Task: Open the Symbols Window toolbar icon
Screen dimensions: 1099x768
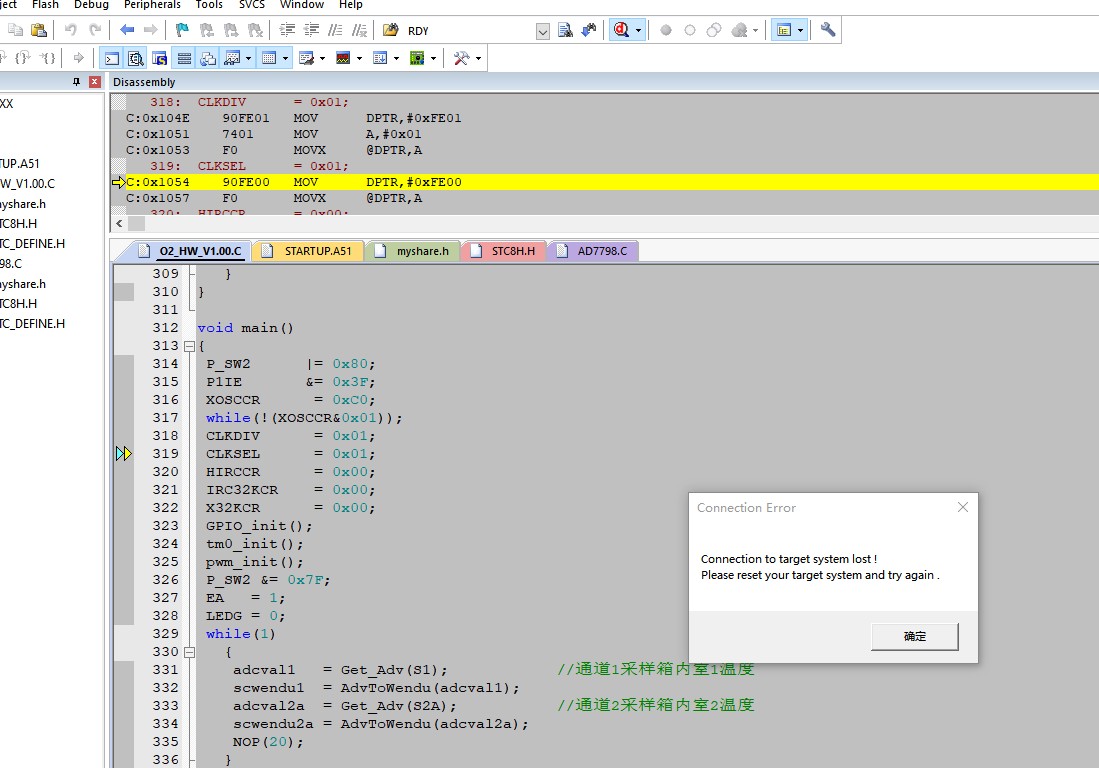Action: point(160,58)
